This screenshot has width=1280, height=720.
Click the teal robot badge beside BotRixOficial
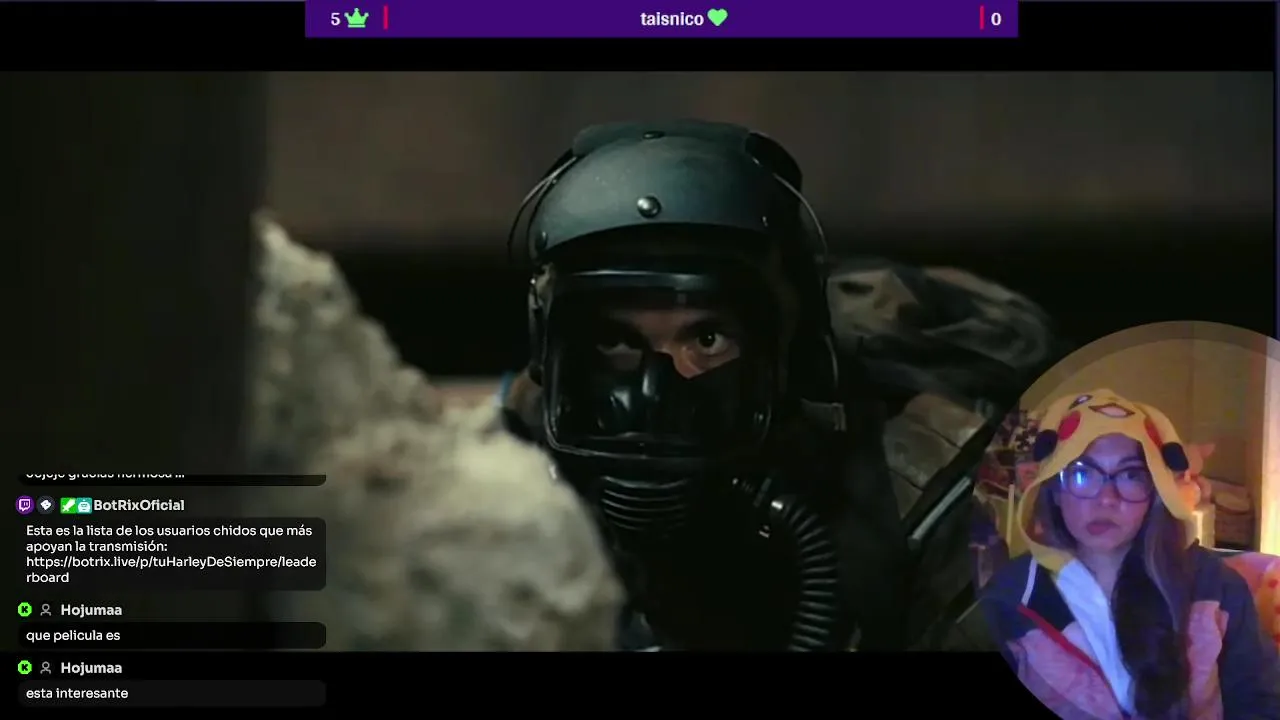[84, 505]
